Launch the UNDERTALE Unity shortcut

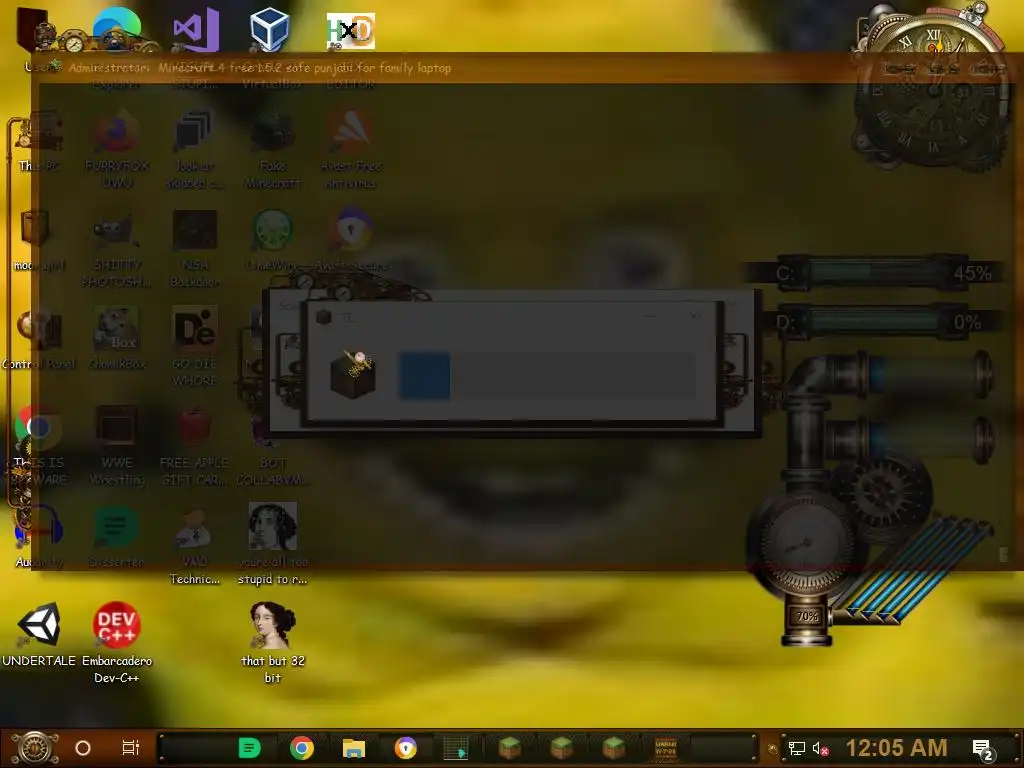[x=39, y=625]
